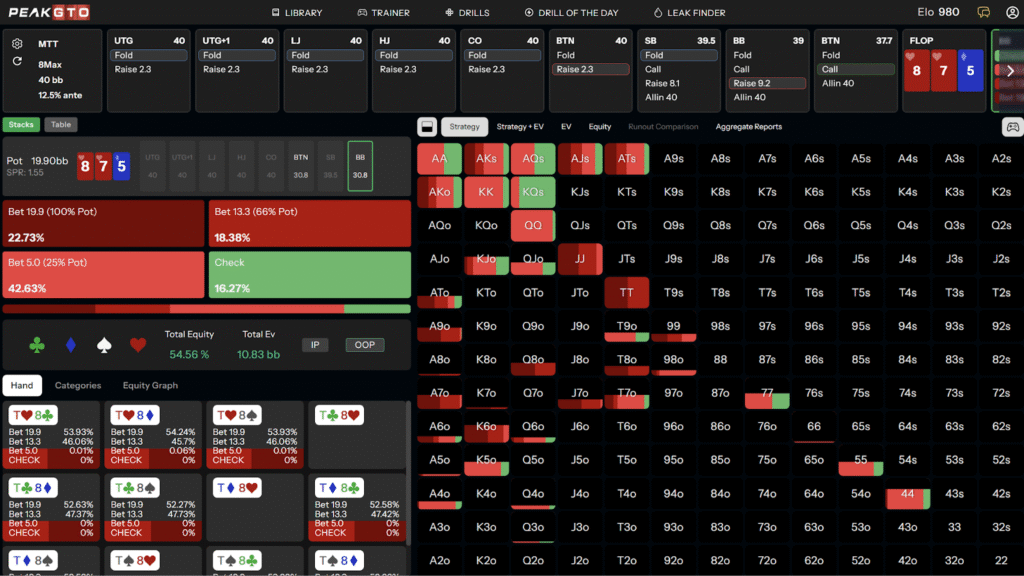Open the Categories tab
The width and height of the screenshot is (1024, 576).
(78, 385)
